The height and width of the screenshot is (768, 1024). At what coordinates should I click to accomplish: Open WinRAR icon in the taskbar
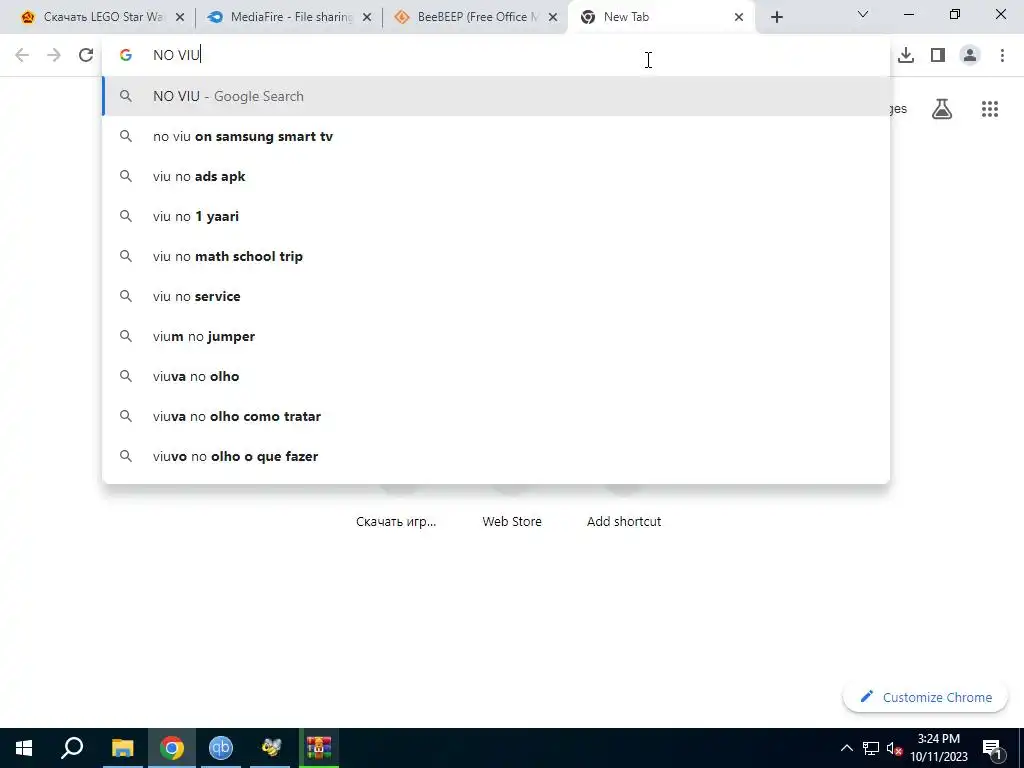tap(319, 748)
